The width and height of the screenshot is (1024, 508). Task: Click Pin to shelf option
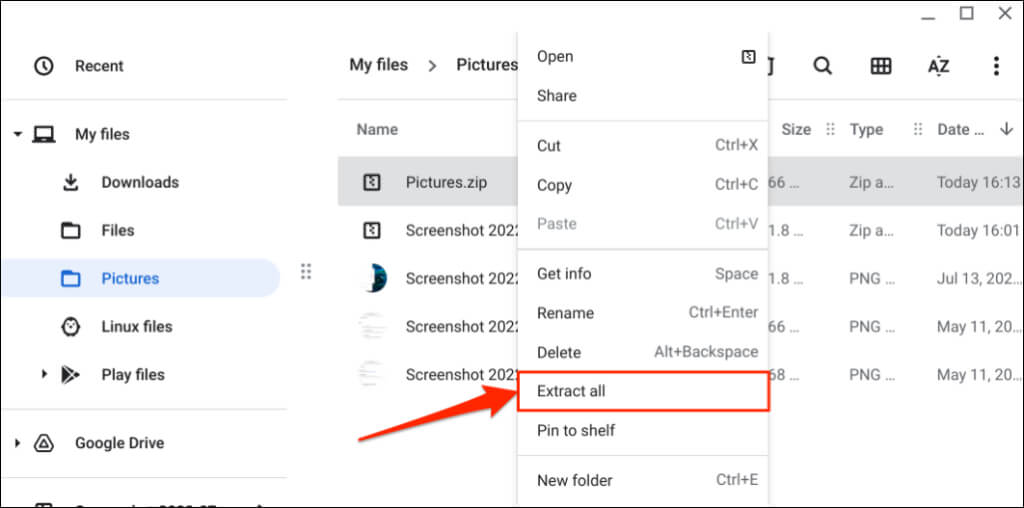point(576,430)
